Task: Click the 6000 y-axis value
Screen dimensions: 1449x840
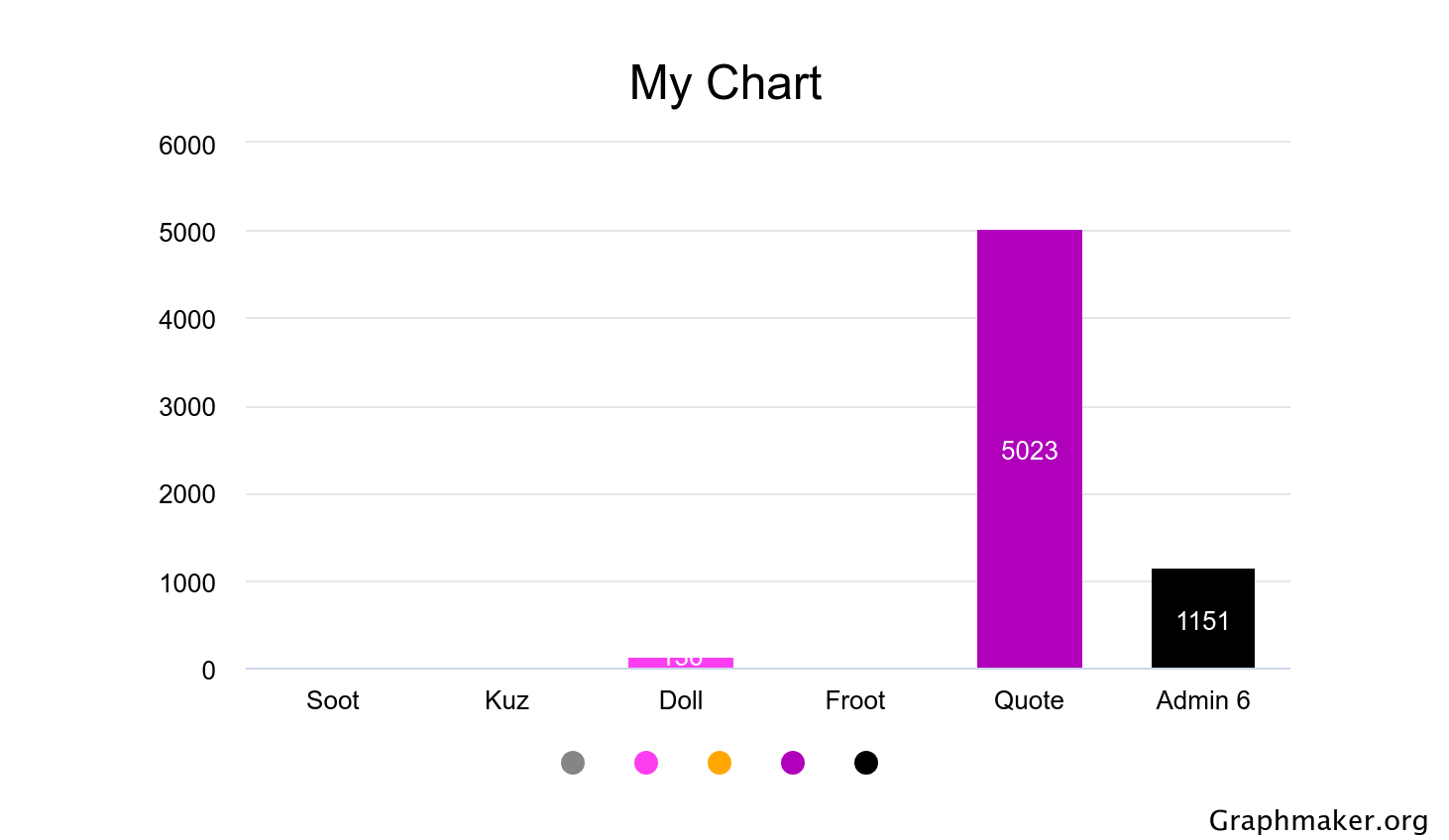Action: 187,146
